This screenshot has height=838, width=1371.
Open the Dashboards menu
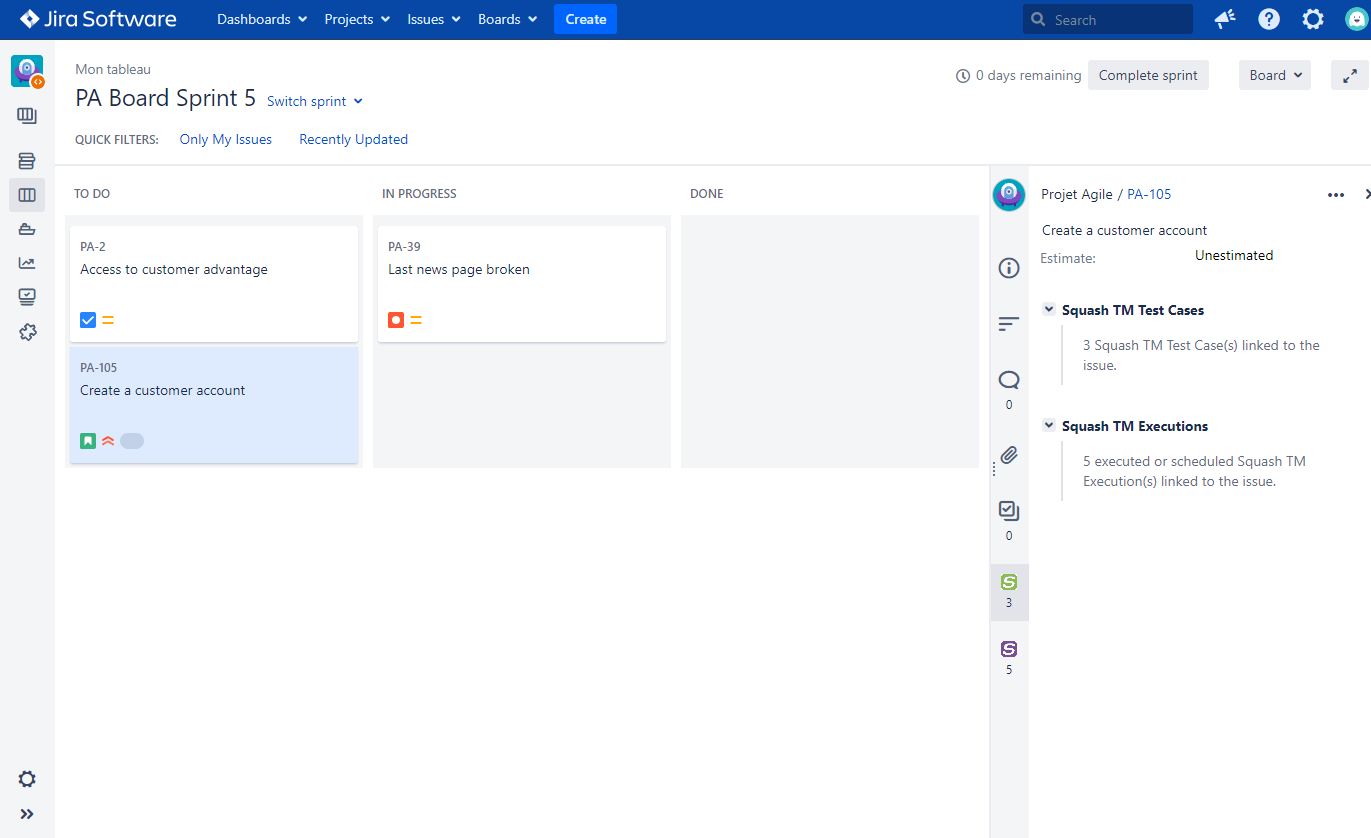(x=262, y=19)
